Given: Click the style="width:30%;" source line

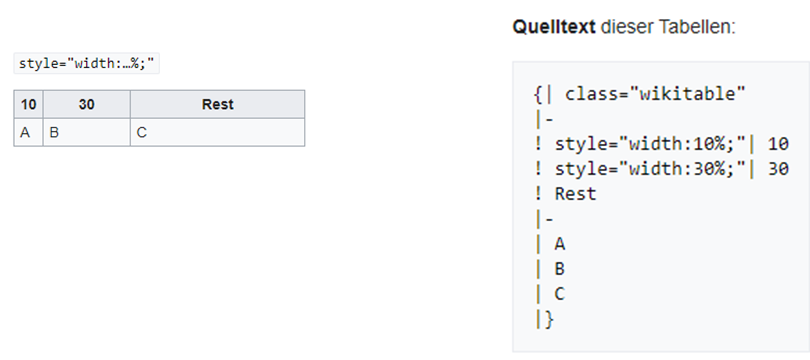Looking at the screenshot, I should [662, 169].
